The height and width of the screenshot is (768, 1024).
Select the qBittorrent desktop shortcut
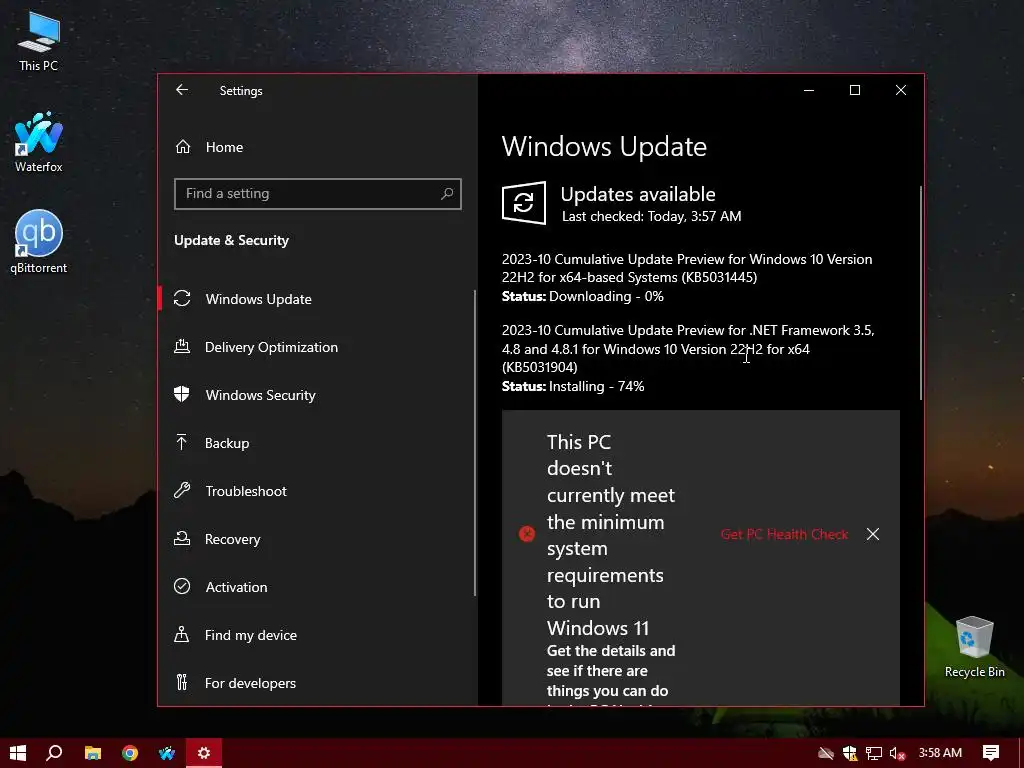[39, 242]
